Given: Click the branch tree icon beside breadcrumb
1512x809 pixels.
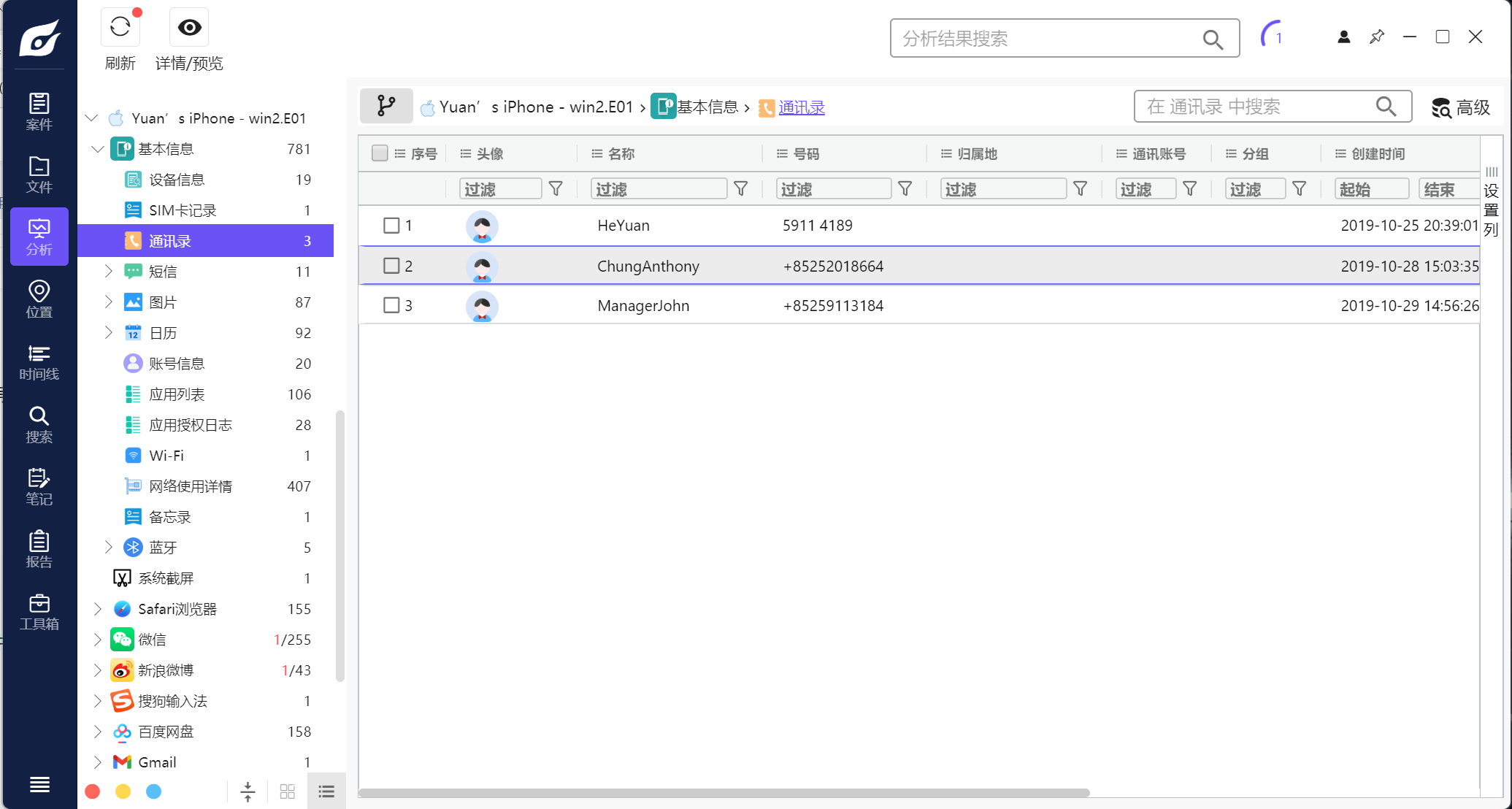Looking at the screenshot, I should tap(386, 107).
